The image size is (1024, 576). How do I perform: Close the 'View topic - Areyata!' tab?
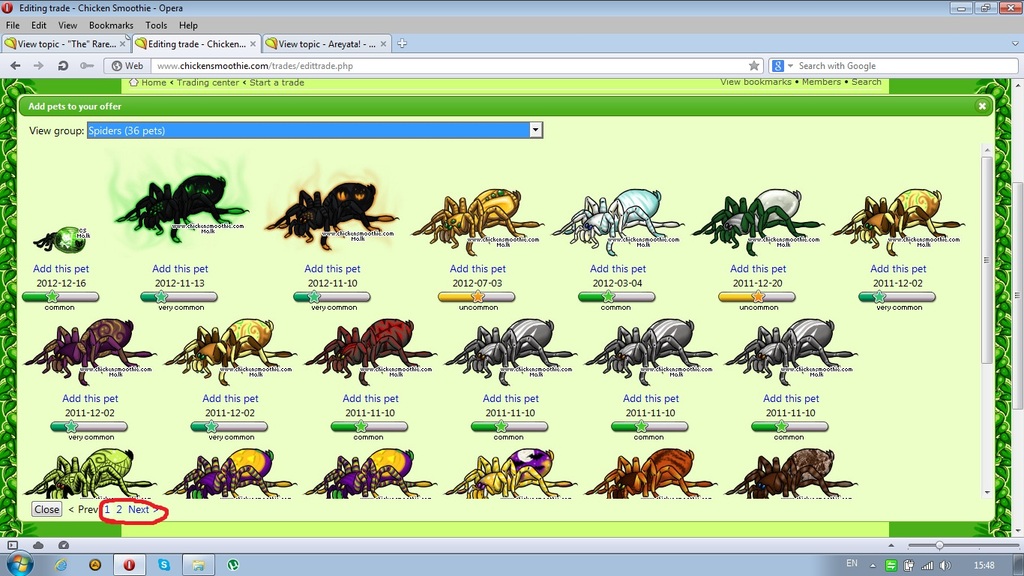click(x=383, y=44)
